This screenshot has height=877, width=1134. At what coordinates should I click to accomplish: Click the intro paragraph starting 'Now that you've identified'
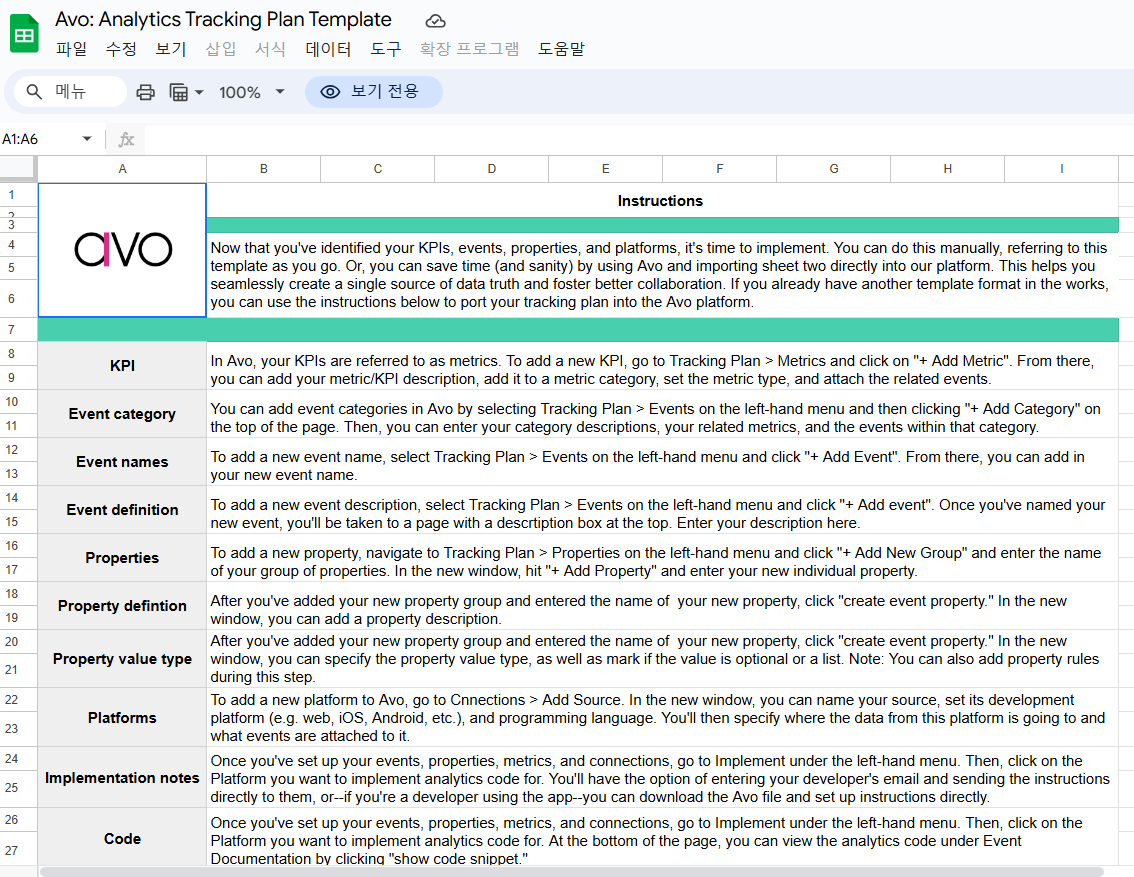pos(660,275)
